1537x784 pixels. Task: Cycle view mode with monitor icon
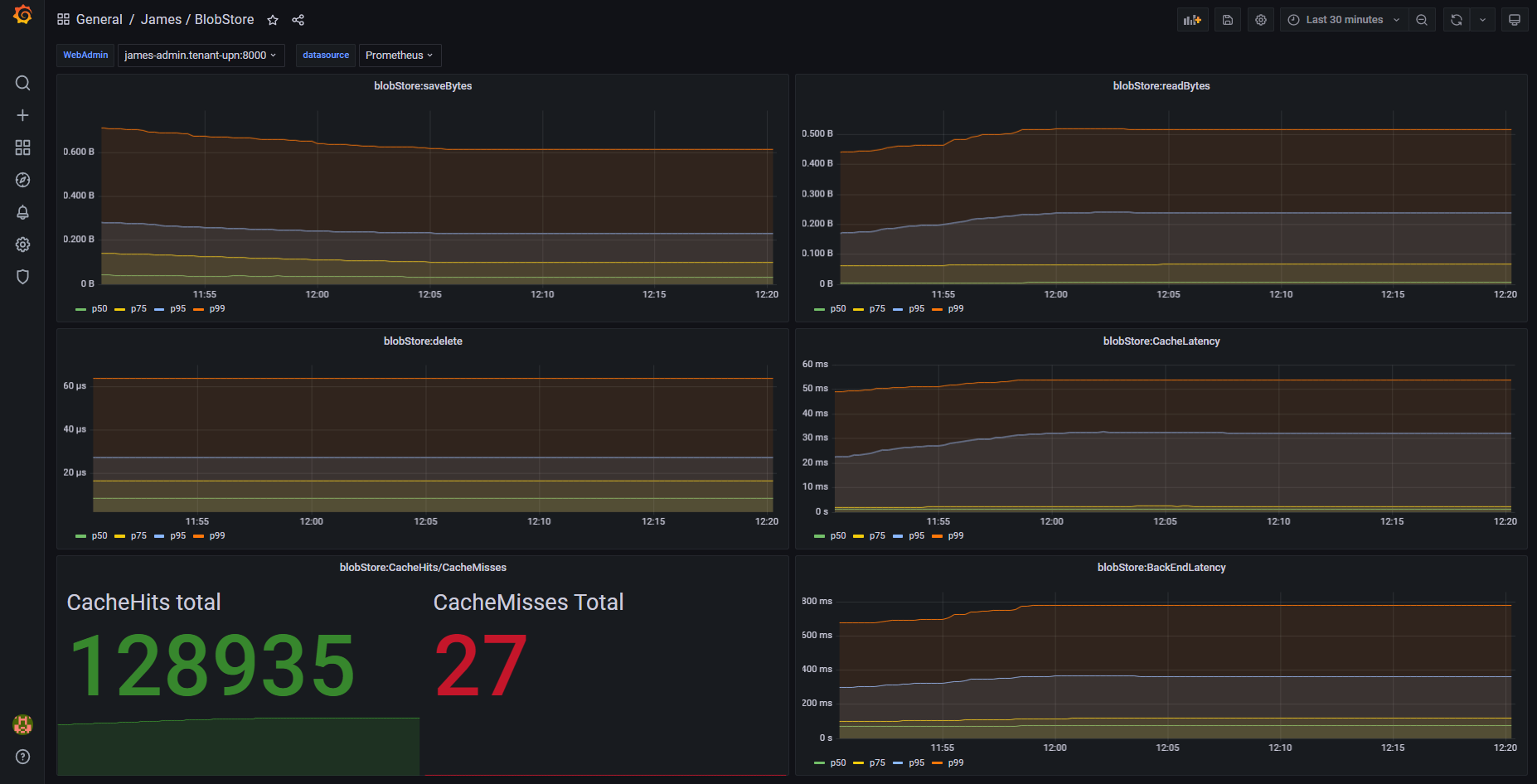(x=1515, y=20)
